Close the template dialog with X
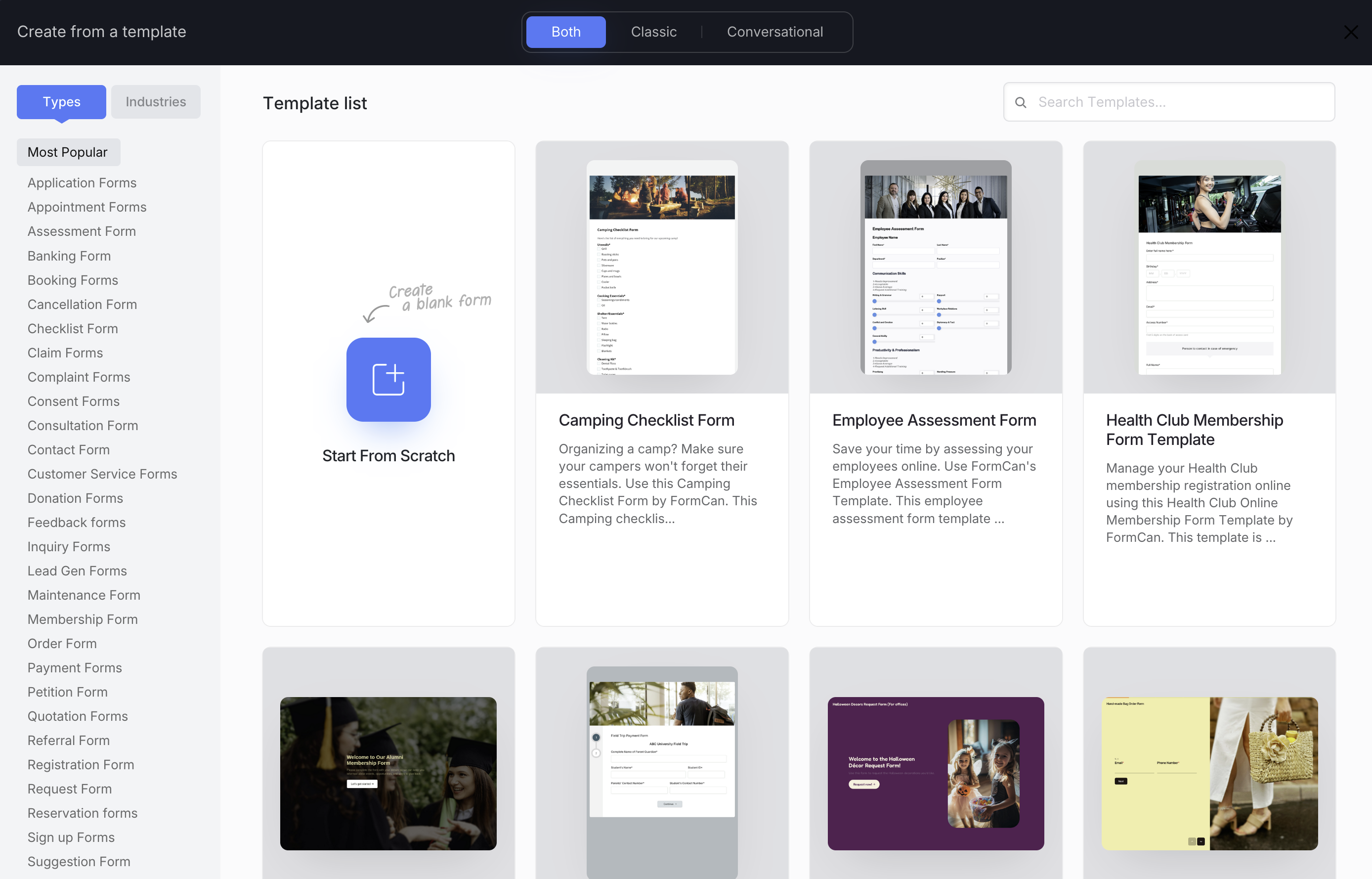Image resolution: width=1372 pixels, height=879 pixels. click(1350, 32)
